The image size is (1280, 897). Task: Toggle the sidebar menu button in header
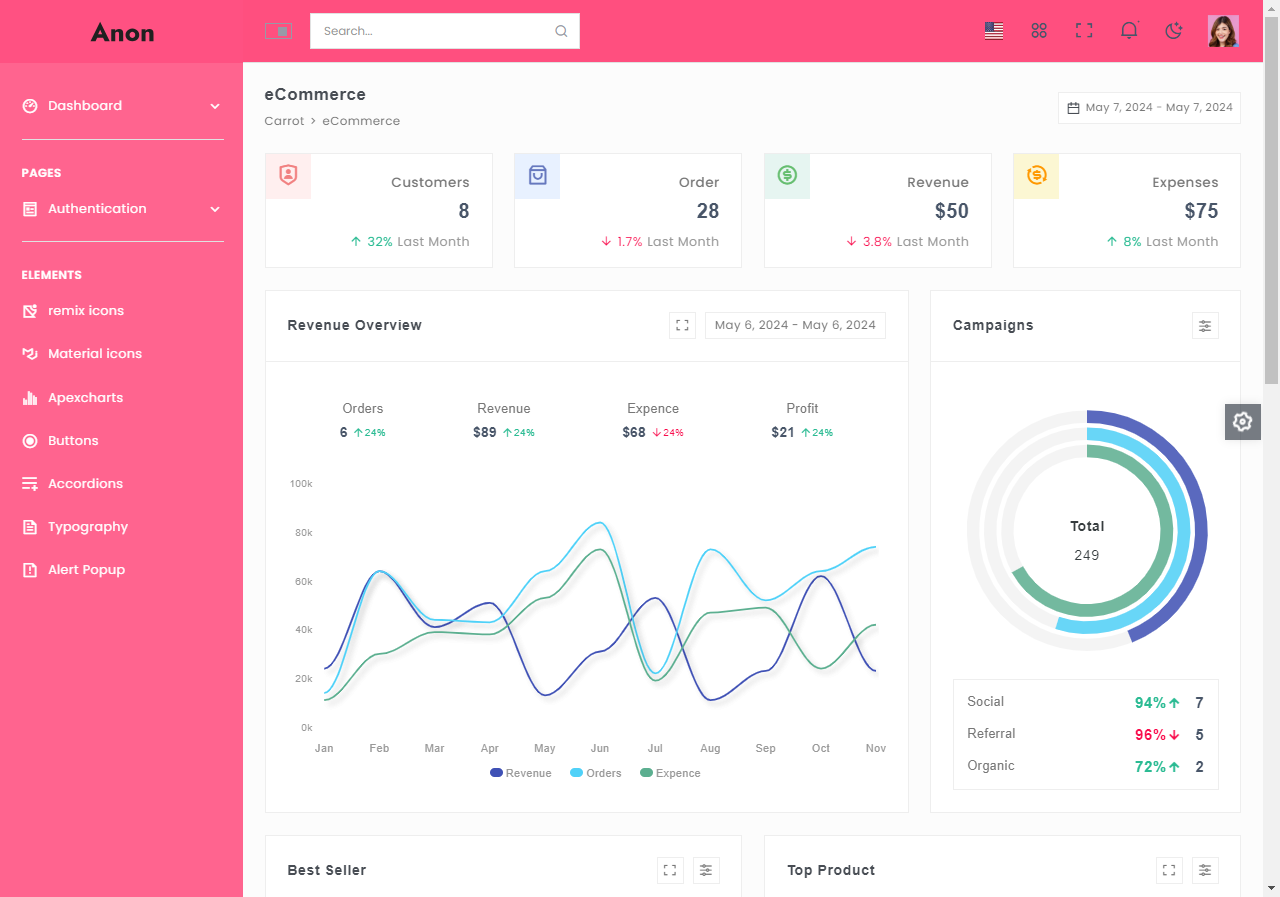point(278,31)
